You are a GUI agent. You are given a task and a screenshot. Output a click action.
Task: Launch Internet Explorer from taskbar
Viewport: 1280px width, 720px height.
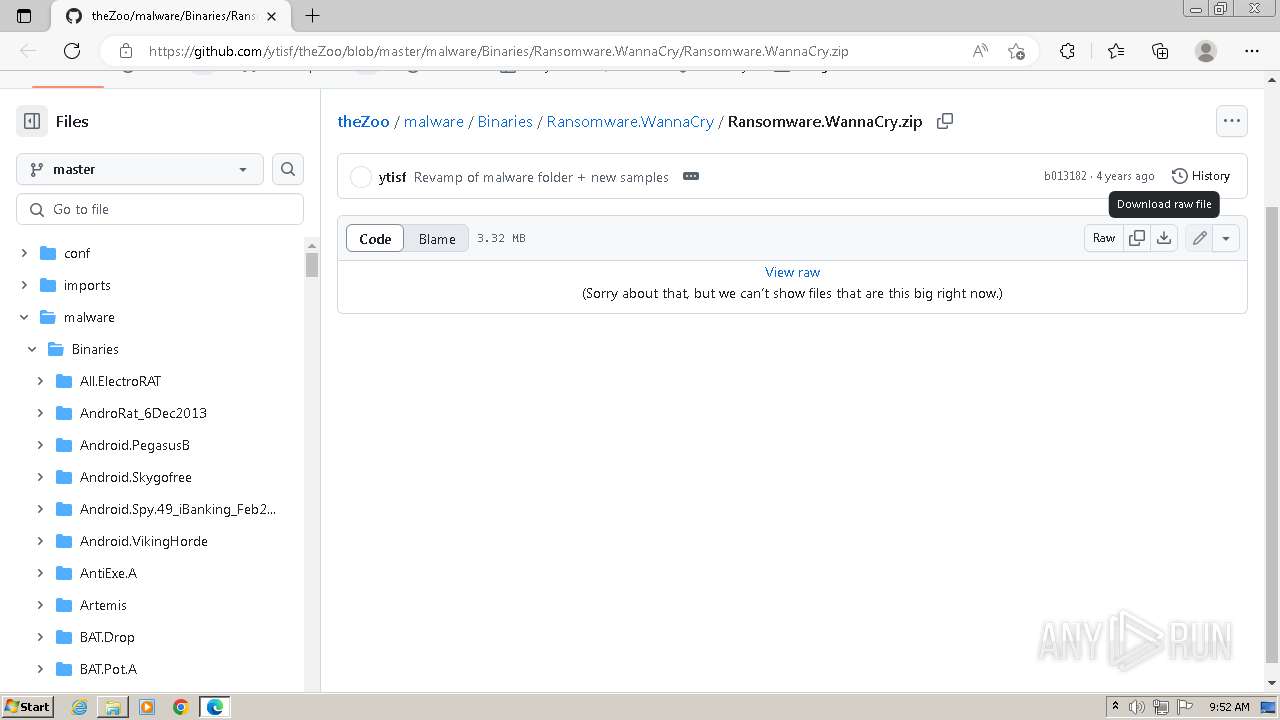(79, 707)
